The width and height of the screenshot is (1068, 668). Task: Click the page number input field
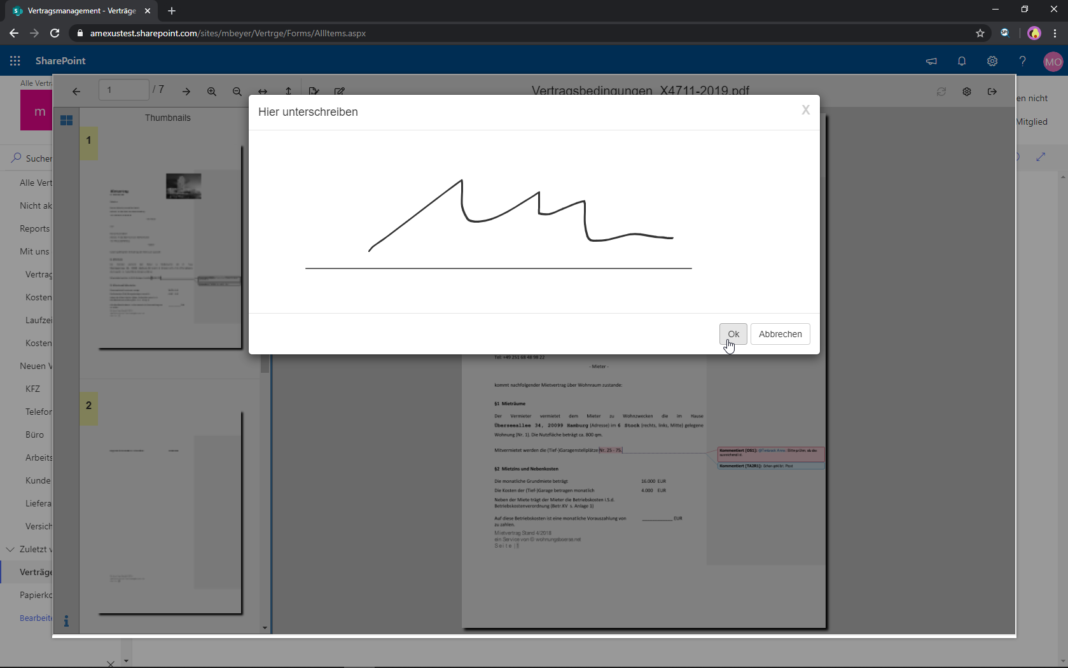tap(123, 89)
